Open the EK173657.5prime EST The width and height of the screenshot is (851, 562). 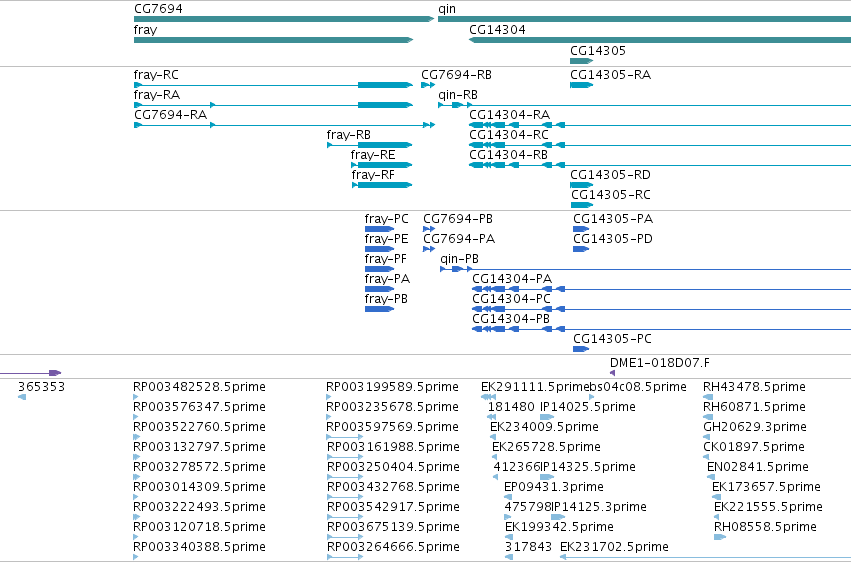pyautogui.click(x=766, y=488)
